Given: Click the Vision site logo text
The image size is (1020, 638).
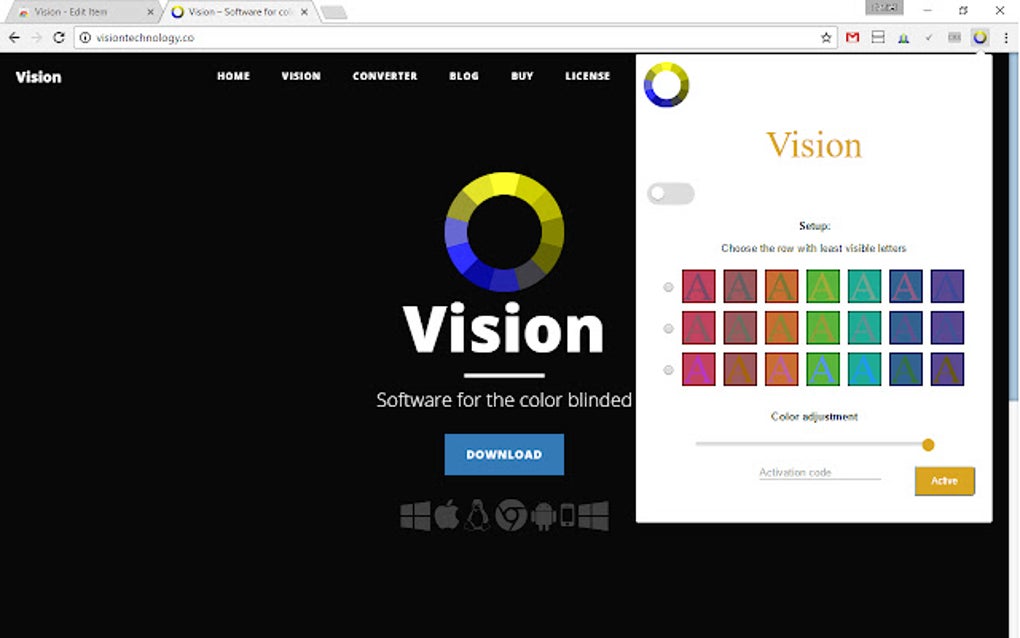Looking at the screenshot, I should [38, 77].
